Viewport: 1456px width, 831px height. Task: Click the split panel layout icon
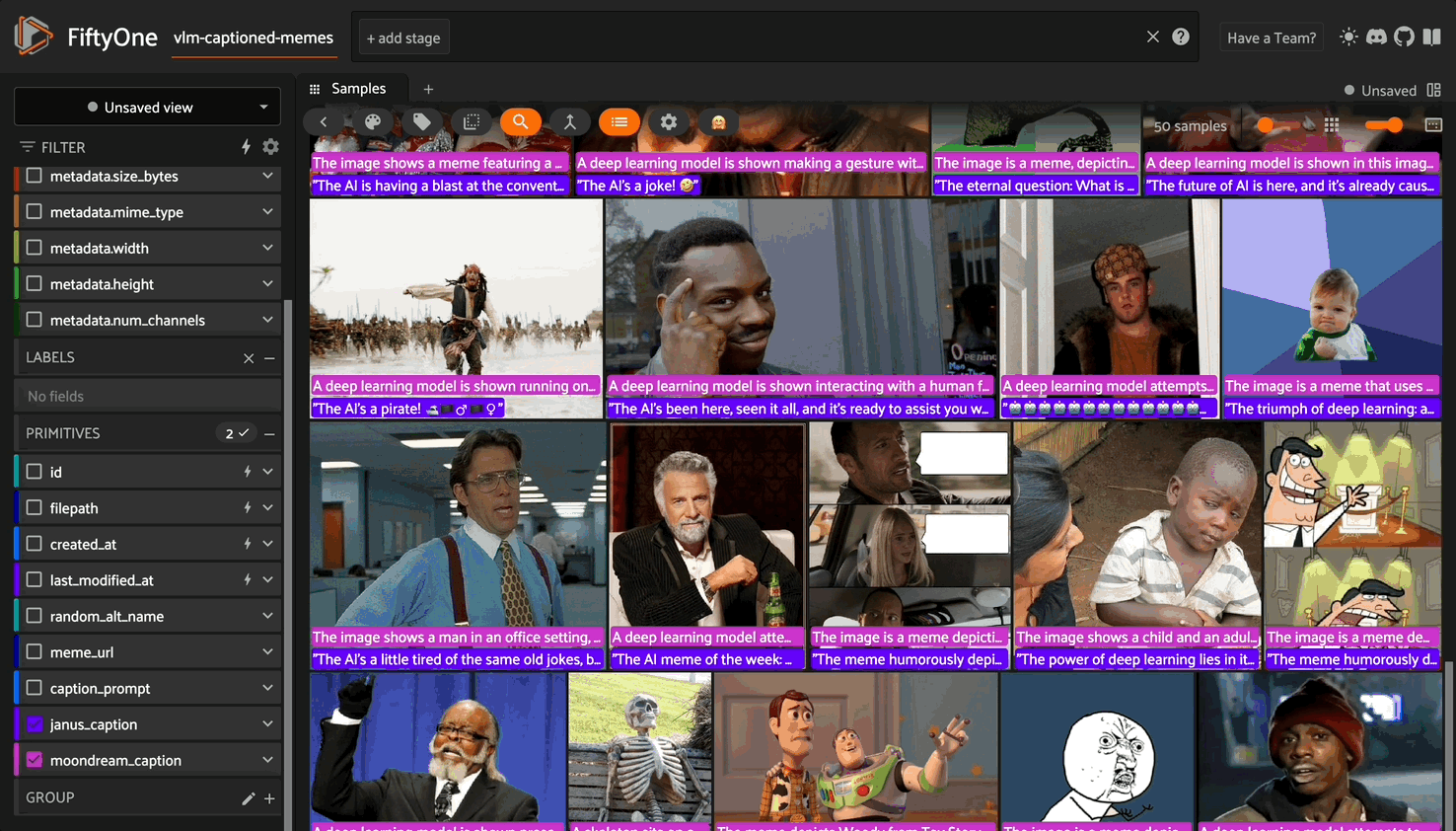(x=1434, y=90)
